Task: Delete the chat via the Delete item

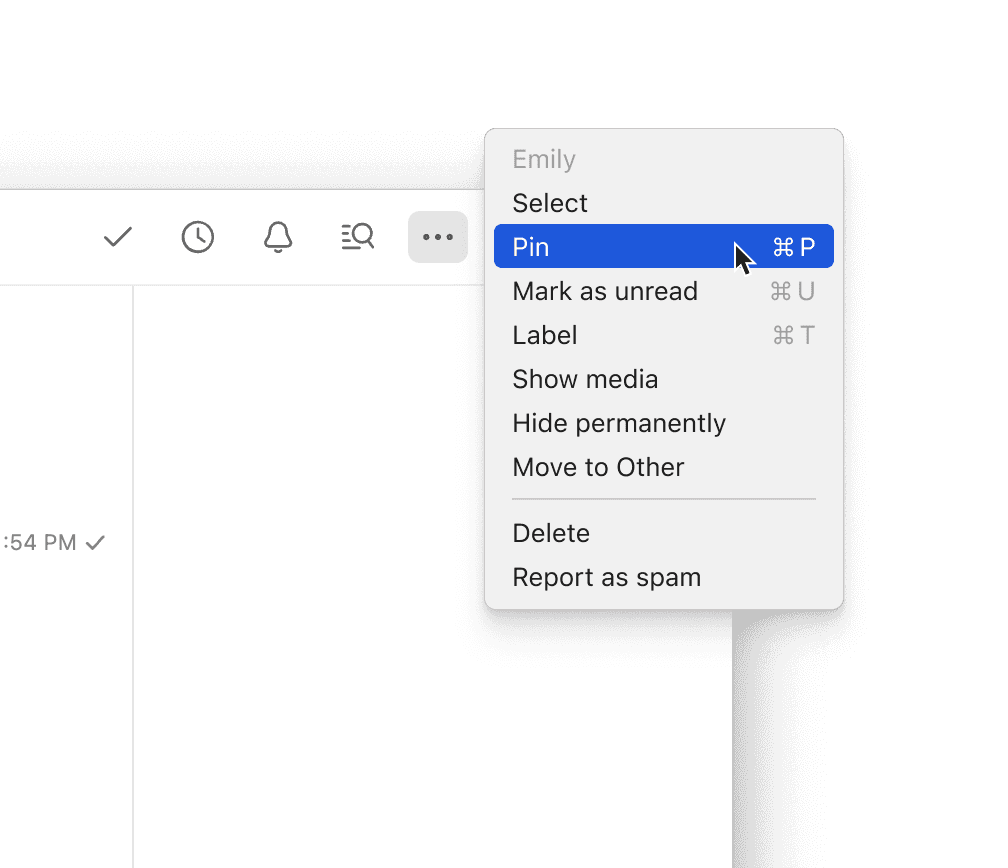Action: click(551, 533)
